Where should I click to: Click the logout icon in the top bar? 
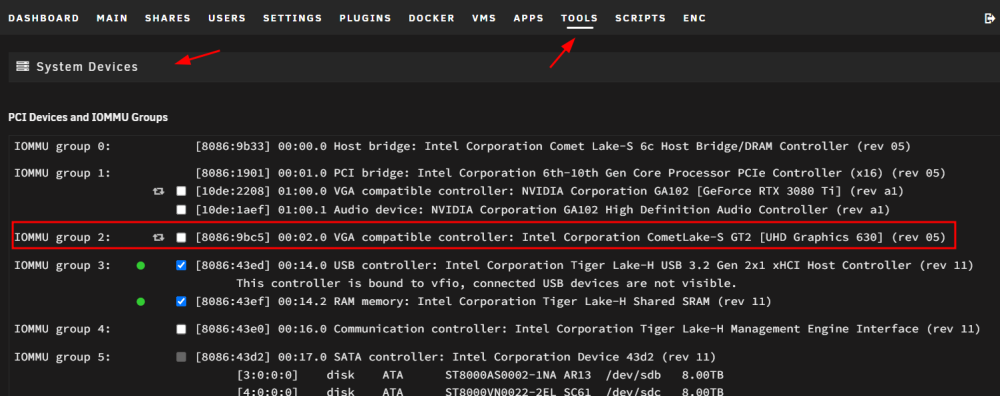(x=990, y=18)
